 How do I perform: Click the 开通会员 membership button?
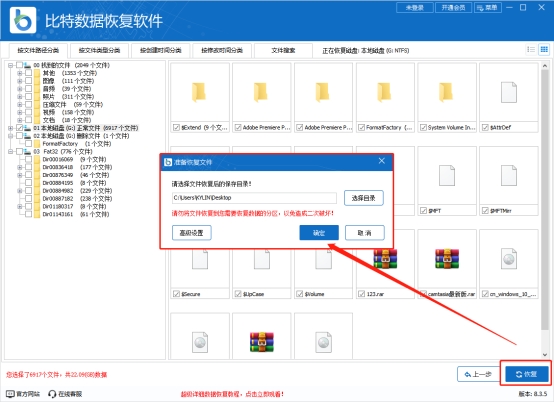(453, 7)
